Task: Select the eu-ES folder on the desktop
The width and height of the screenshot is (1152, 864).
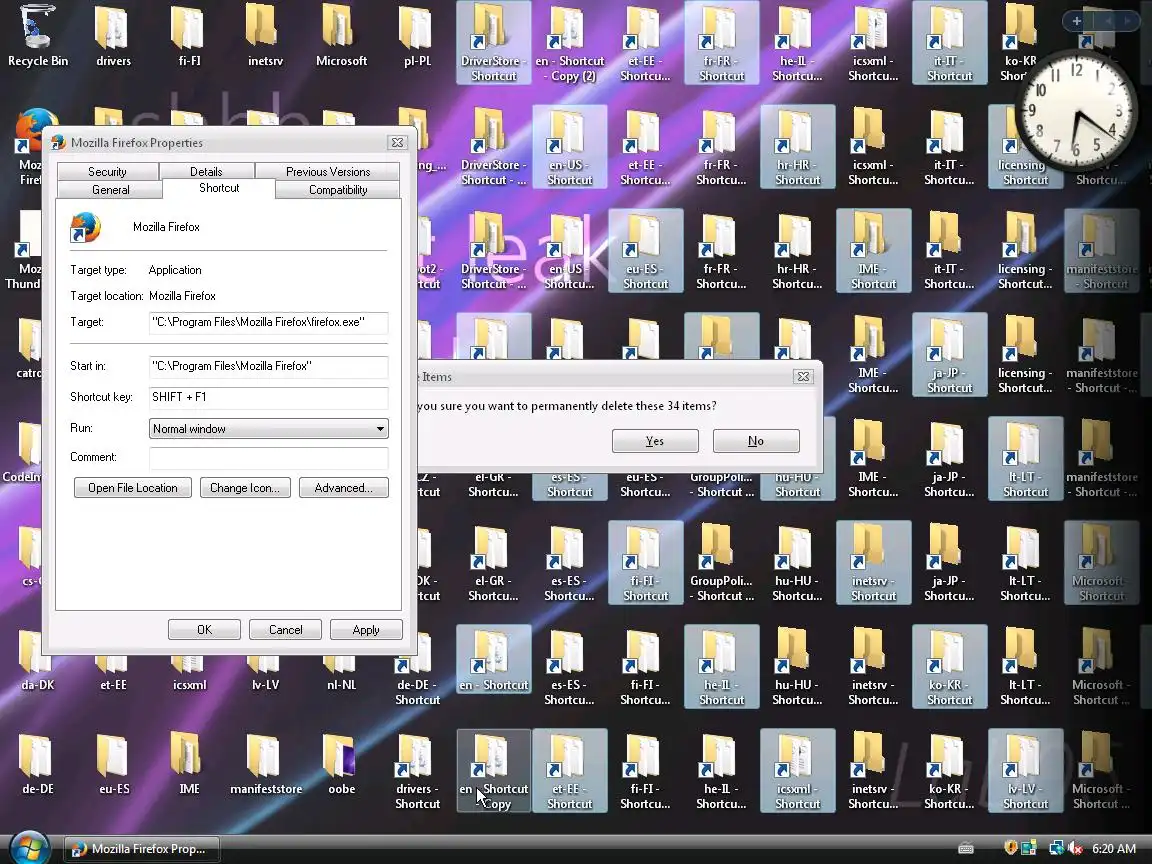Action: click(113, 764)
